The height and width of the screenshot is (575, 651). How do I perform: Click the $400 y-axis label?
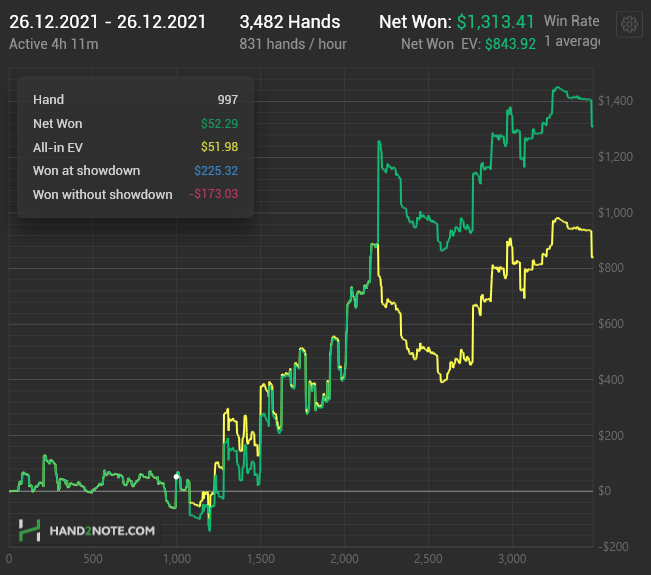click(611, 380)
